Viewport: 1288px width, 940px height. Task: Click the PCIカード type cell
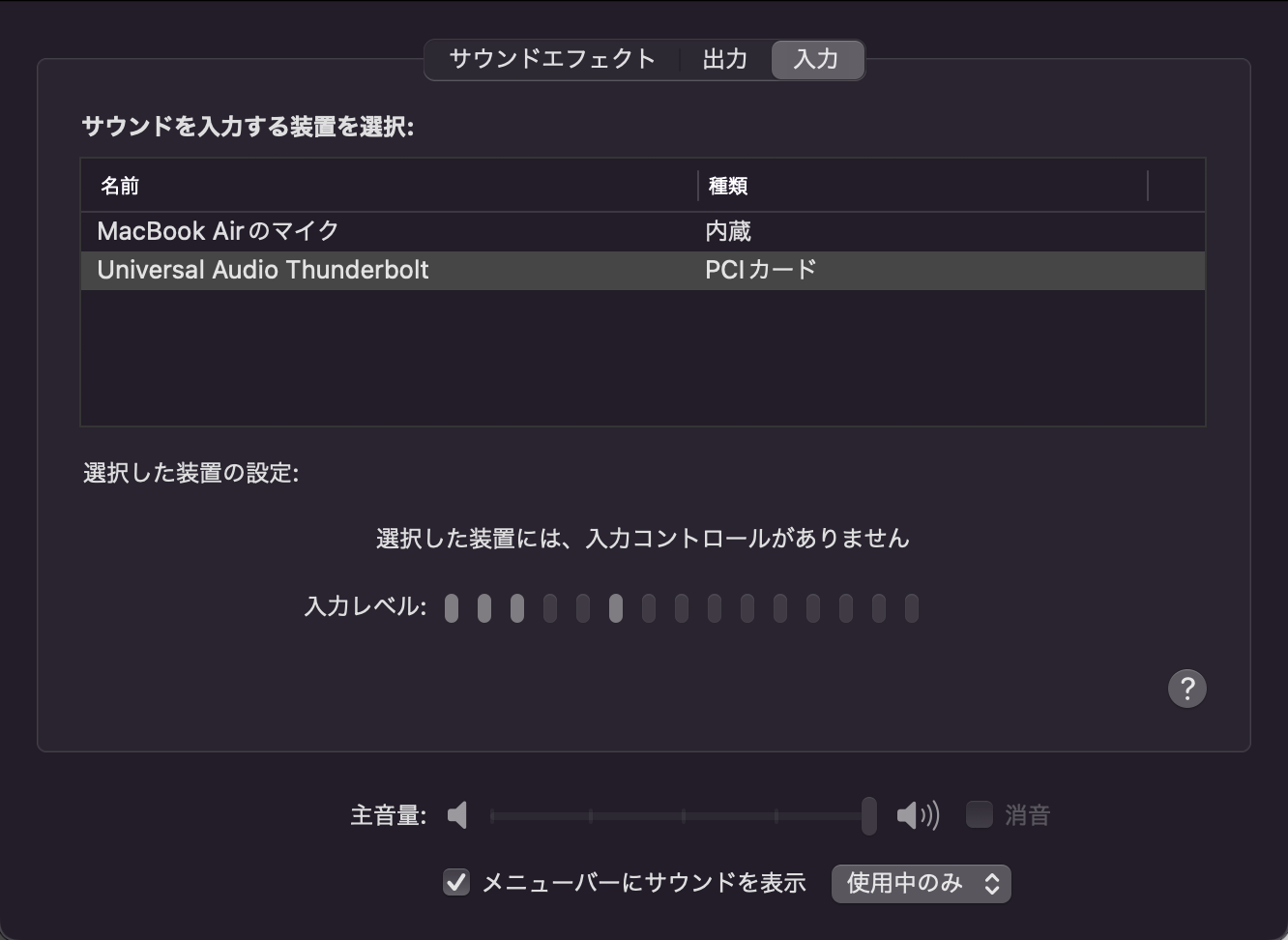click(761, 270)
